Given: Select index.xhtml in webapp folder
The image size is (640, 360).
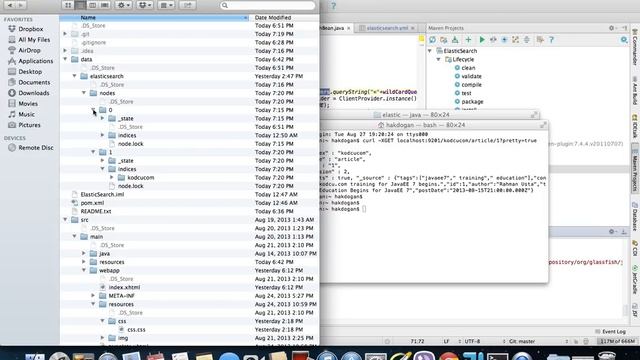Looking at the screenshot, I should click(124, 287).
